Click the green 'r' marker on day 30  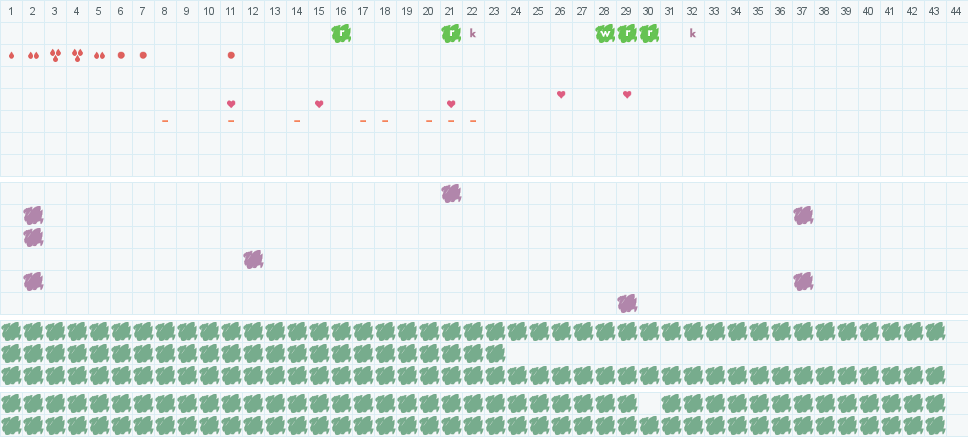[x=649, y=33]
